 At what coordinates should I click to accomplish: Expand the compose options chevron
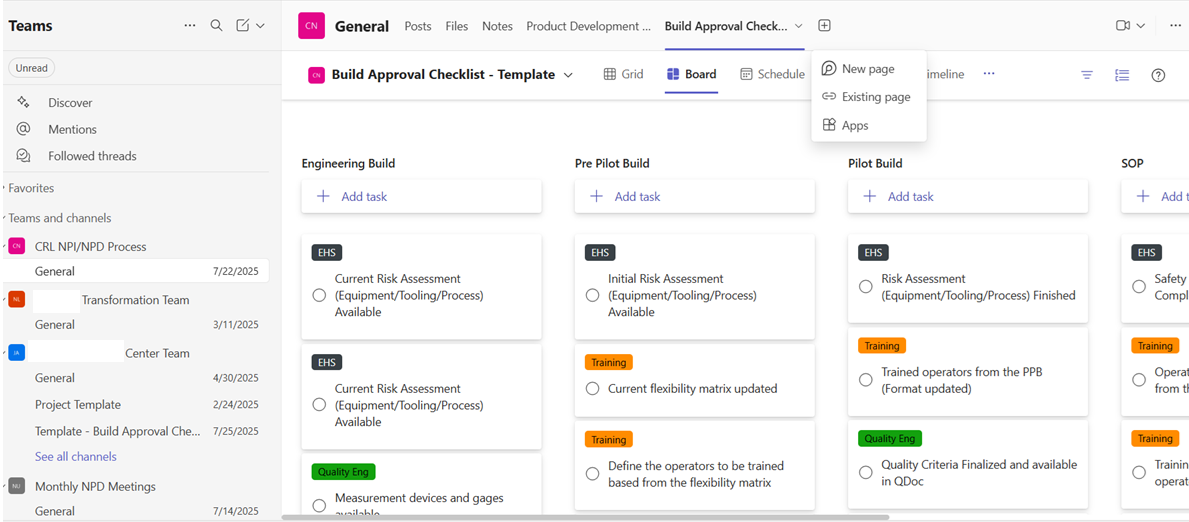click(260, 26)
